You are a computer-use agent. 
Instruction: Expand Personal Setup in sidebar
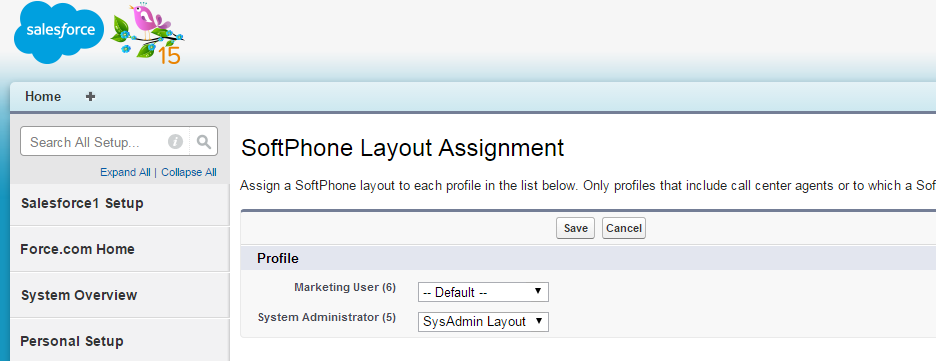pyautogui.click(x=119, y=341)
